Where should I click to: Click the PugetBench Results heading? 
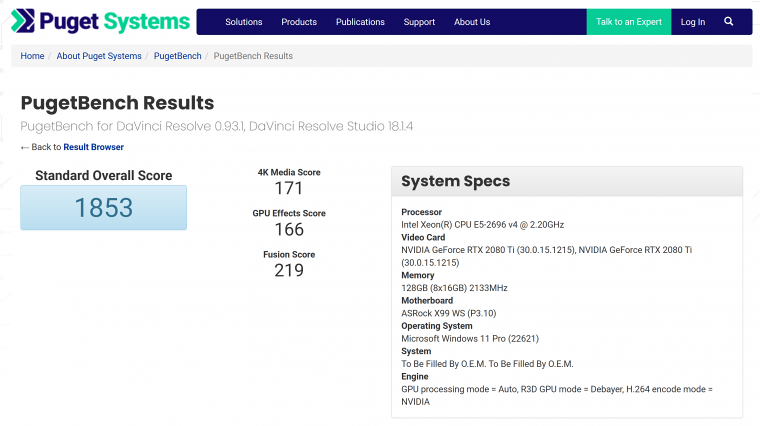click(x=117, y=103)
